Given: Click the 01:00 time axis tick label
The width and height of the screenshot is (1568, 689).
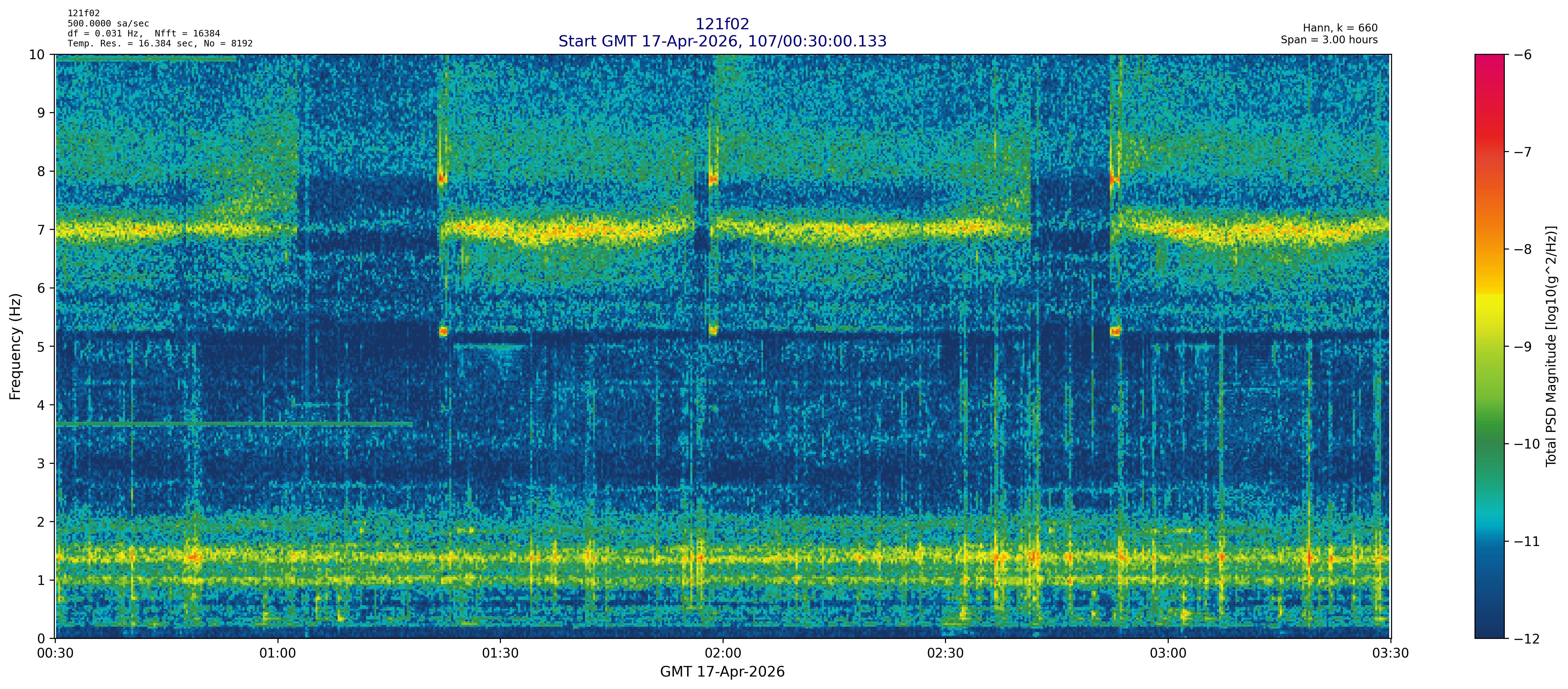Looking at the screenshot, I should click(x=278, y=654).
